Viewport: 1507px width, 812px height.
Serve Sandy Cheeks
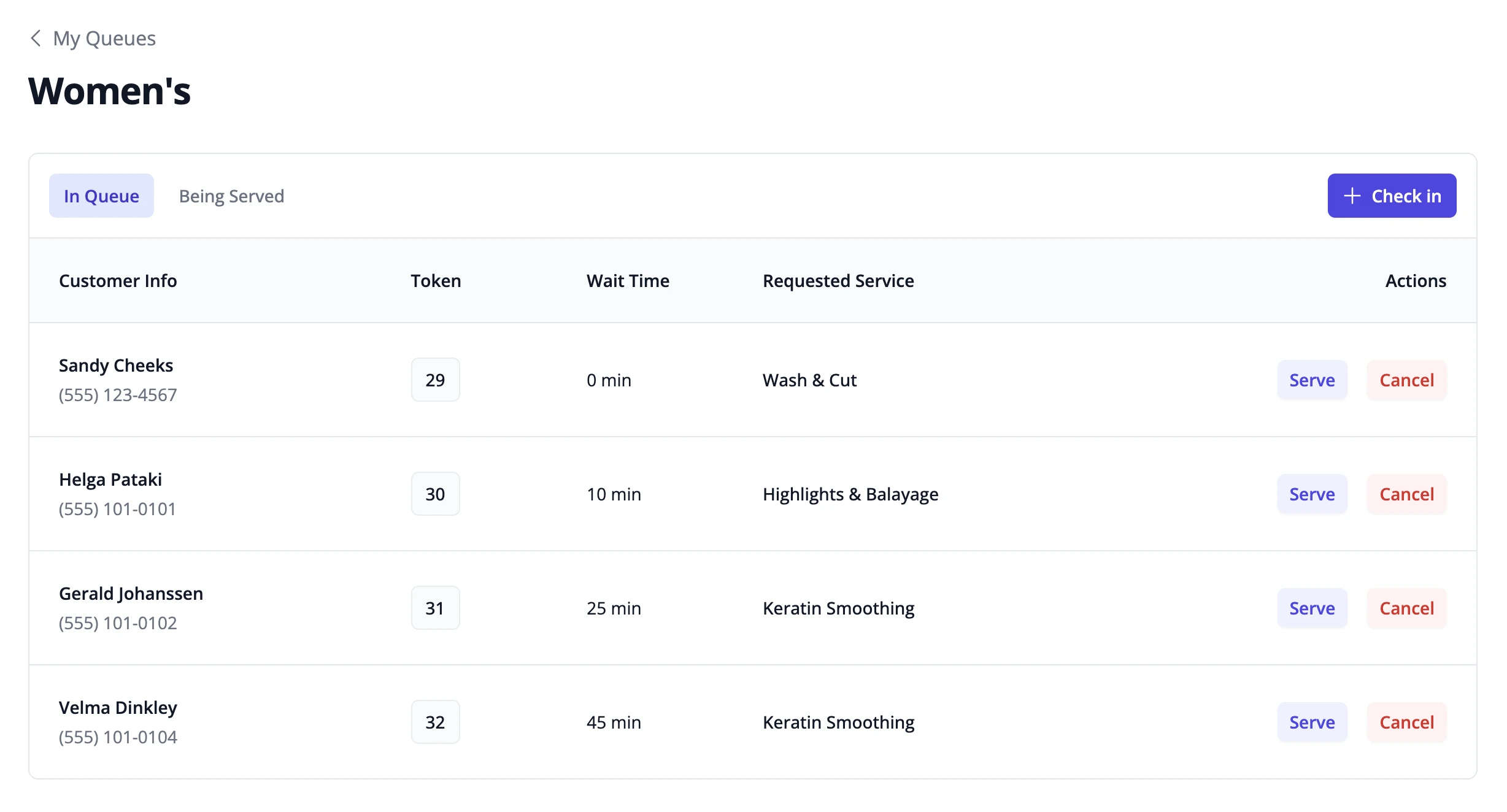tap(1312, 380)
